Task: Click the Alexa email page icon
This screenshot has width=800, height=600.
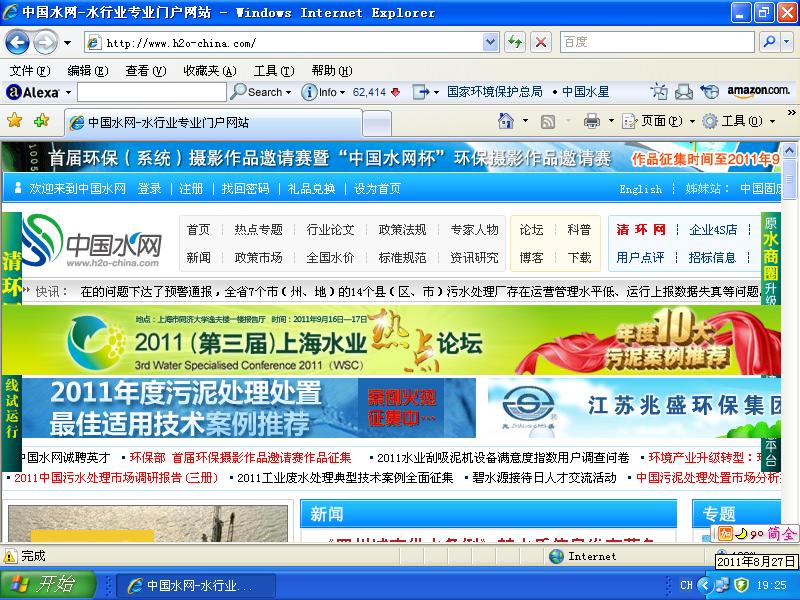Action: pyautogui.click(x=684, y=92)
